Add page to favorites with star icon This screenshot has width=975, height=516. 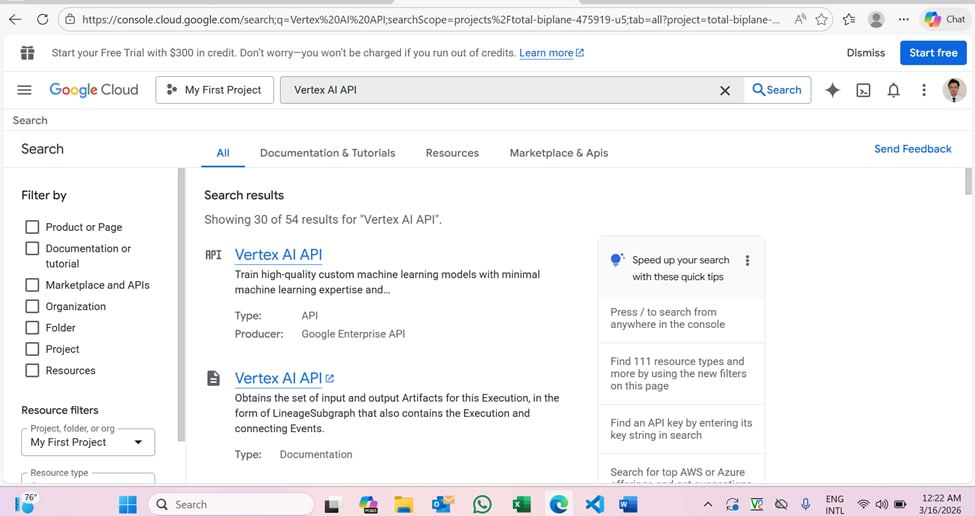click(x=821, y=19)
